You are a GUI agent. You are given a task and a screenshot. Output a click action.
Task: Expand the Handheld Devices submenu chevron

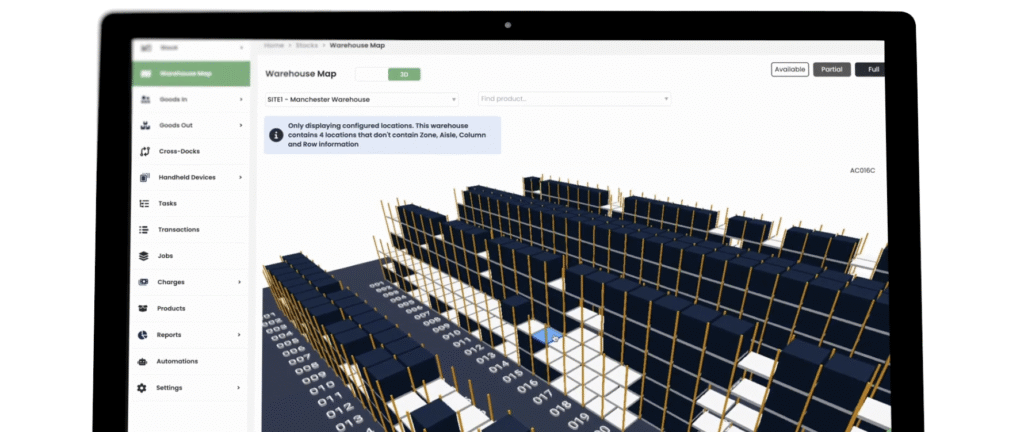tap(240, 177)
